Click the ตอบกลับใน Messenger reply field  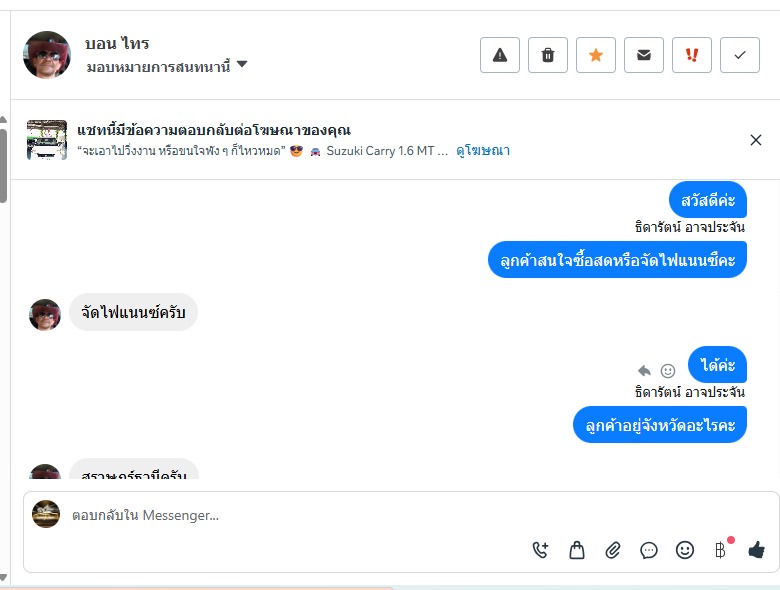click(300, 516)
